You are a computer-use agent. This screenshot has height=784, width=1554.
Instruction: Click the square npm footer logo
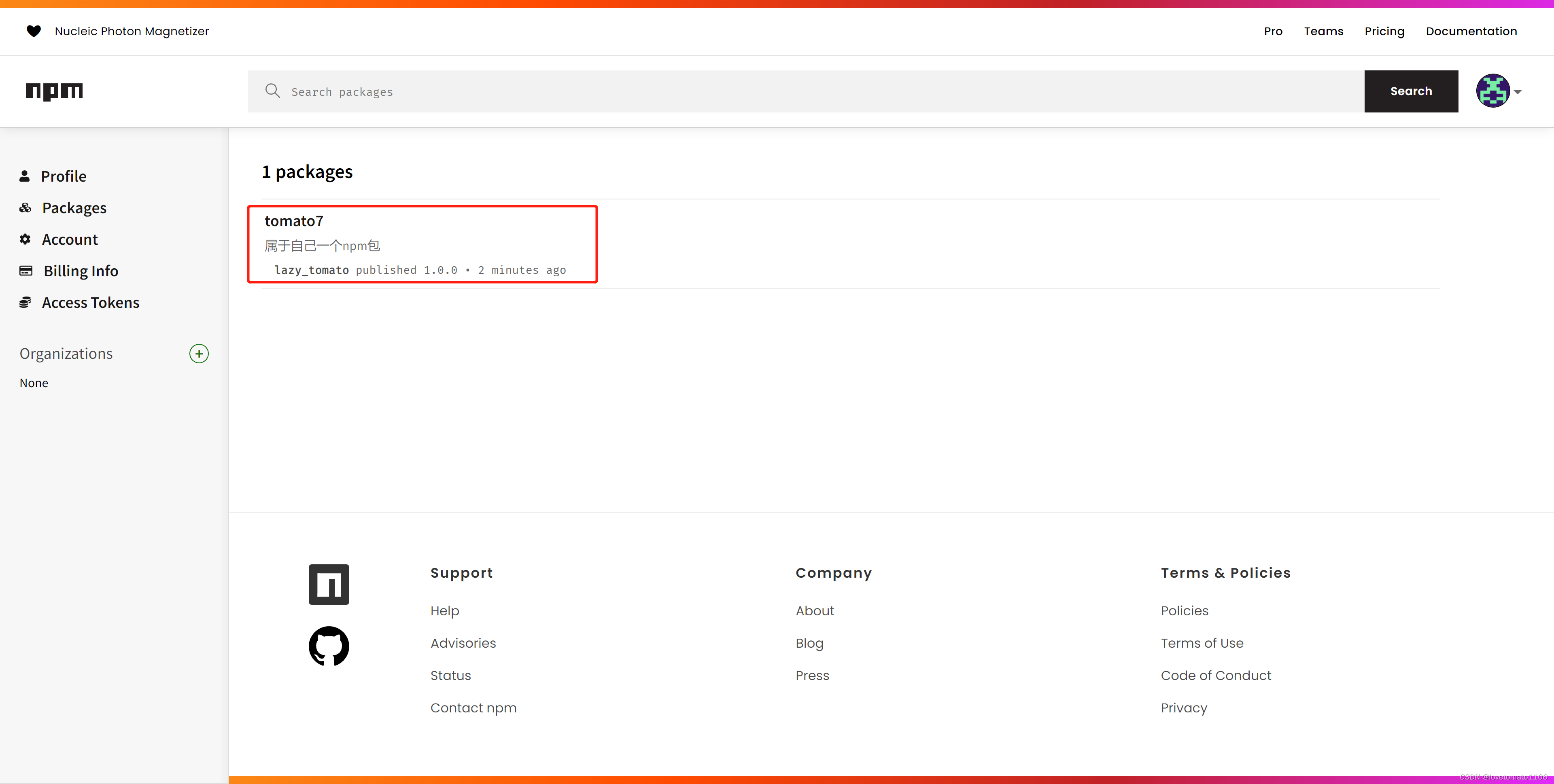click(329, 585)
